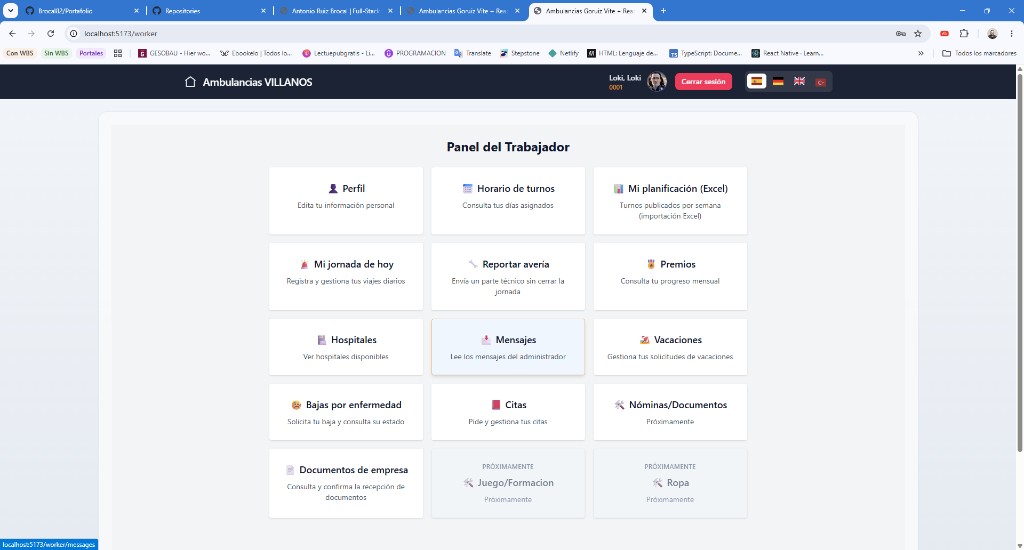Click hospital icon next to Hospitales
1024x550 pixels.
click(321, 340)
